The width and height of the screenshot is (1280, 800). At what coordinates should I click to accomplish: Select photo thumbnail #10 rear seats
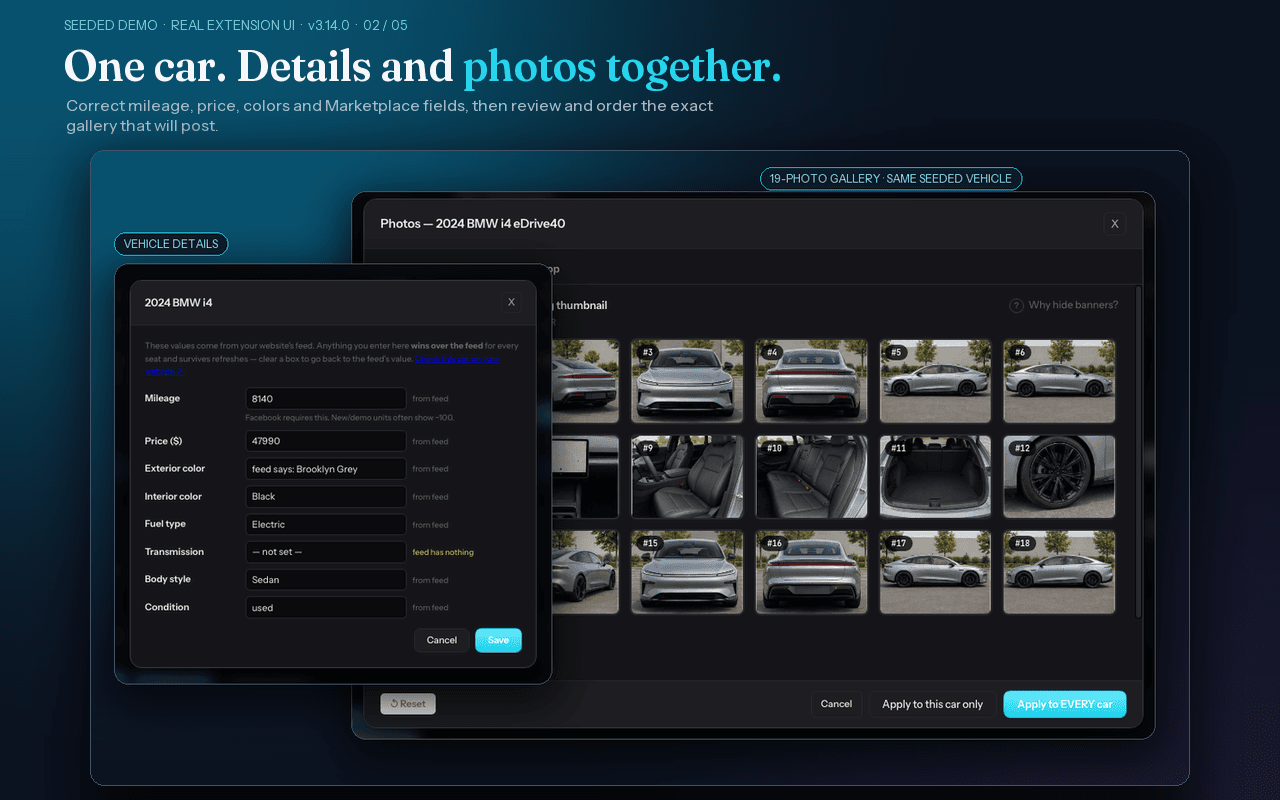tap(811, 477)
